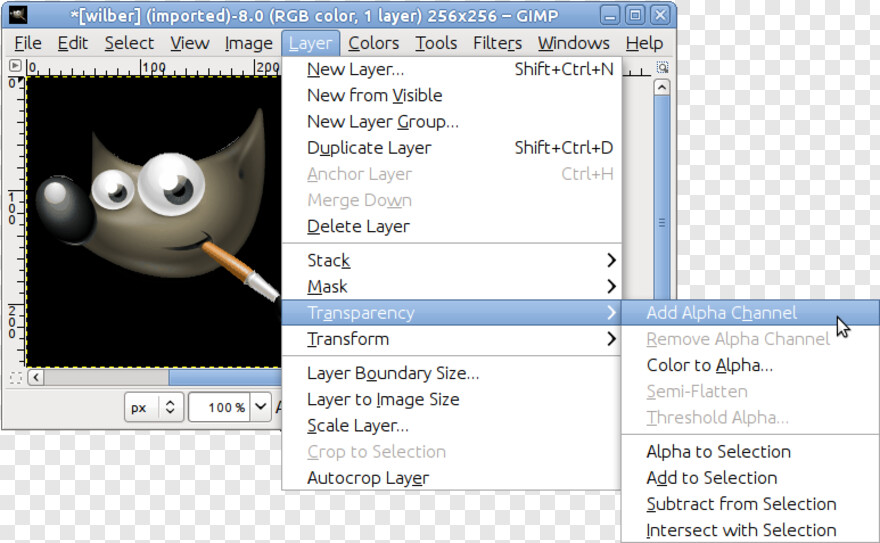
Task: Close the GIMP window
Action: tap(661, 15)
